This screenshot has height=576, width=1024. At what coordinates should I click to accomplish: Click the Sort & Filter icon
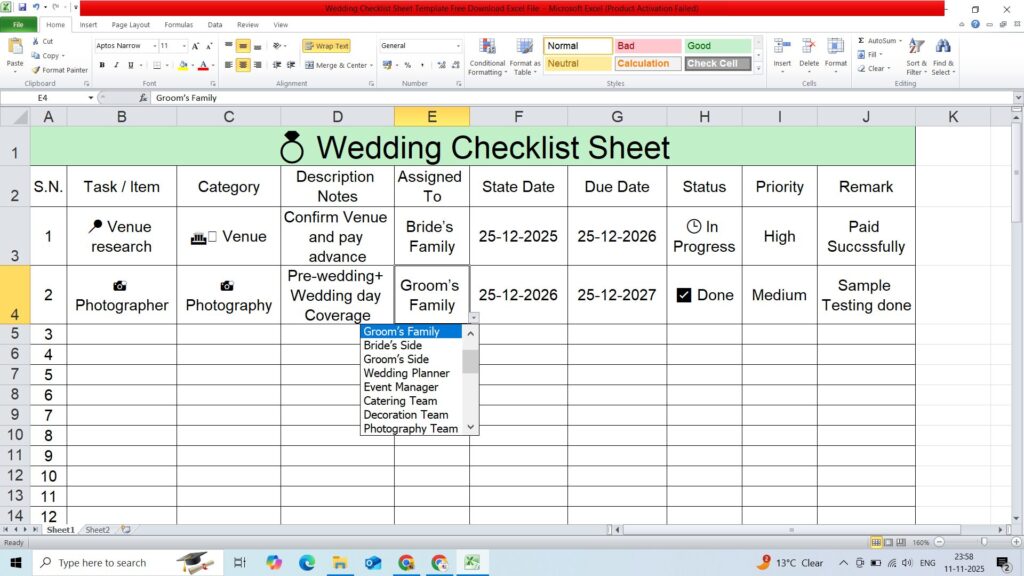click(x=916, y=47)
